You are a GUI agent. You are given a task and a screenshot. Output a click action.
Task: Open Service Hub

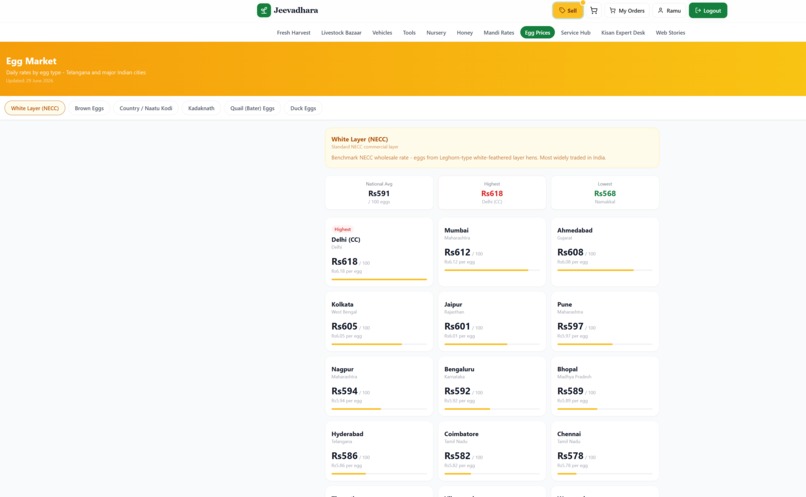tap(575, 32)
